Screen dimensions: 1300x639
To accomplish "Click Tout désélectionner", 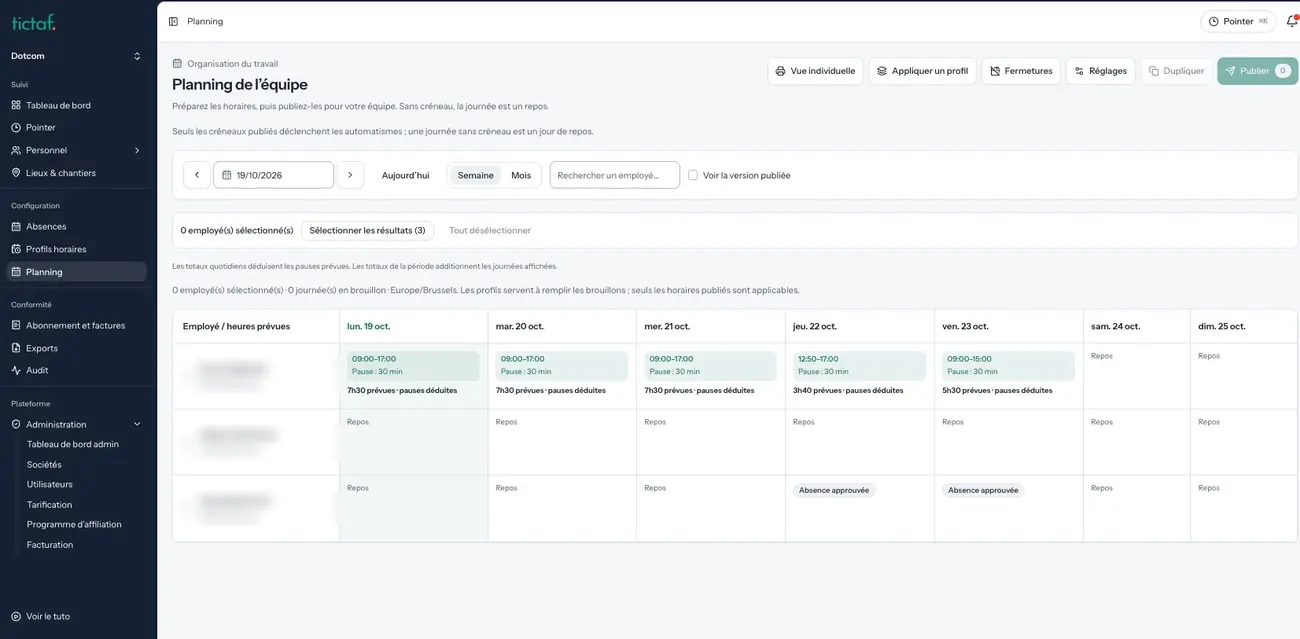I will coord(490,230).
